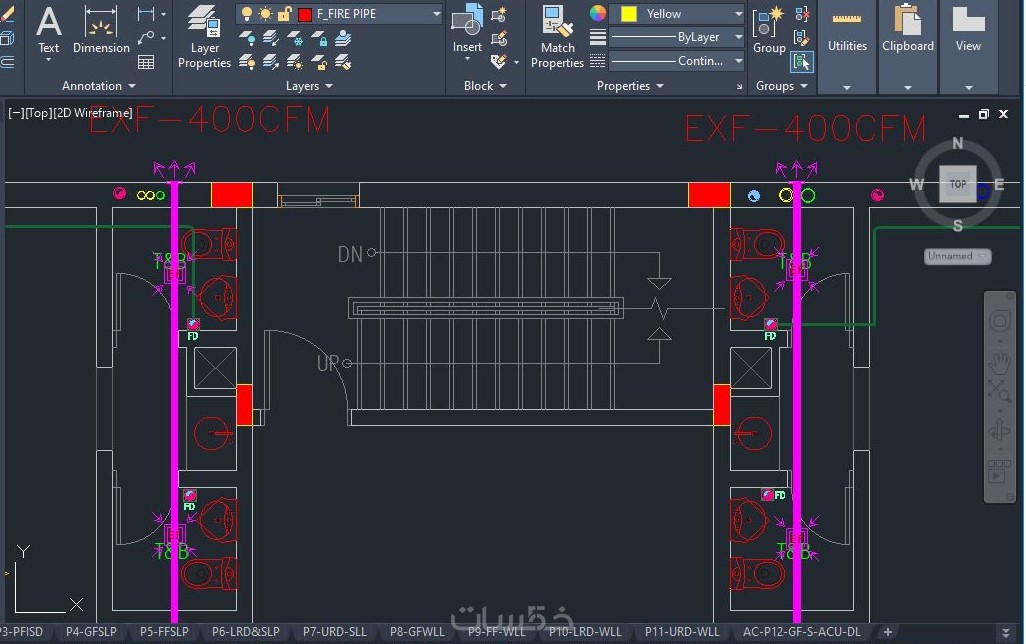
Task: Insert a Table from Annotation panel
Action: coord(146,62)
